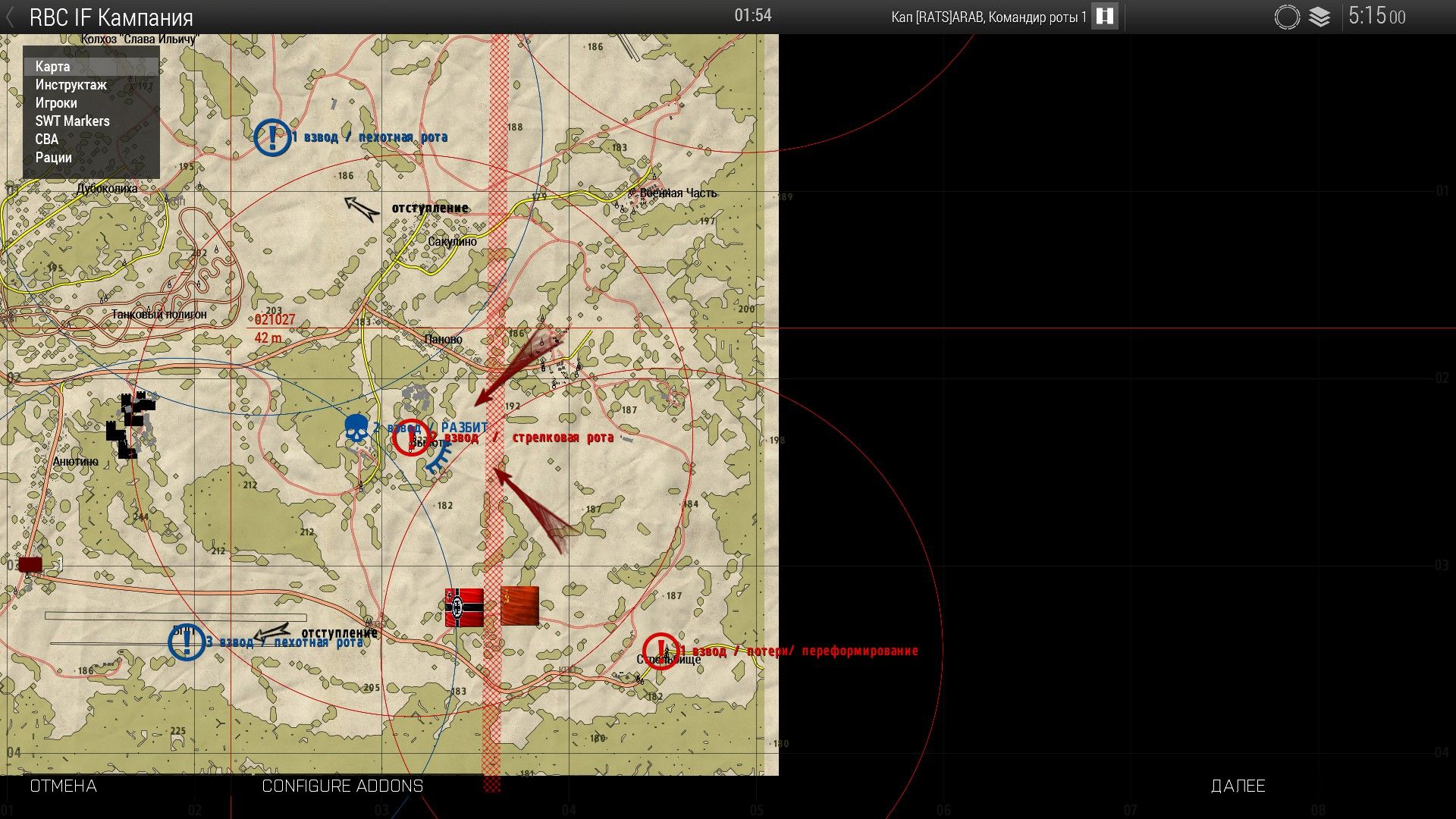Click the blue skull marker of 2 взвод РАЗБИТ
Image resolution: width=1456 pixels, height=819 pixels.
pos(356,429)
